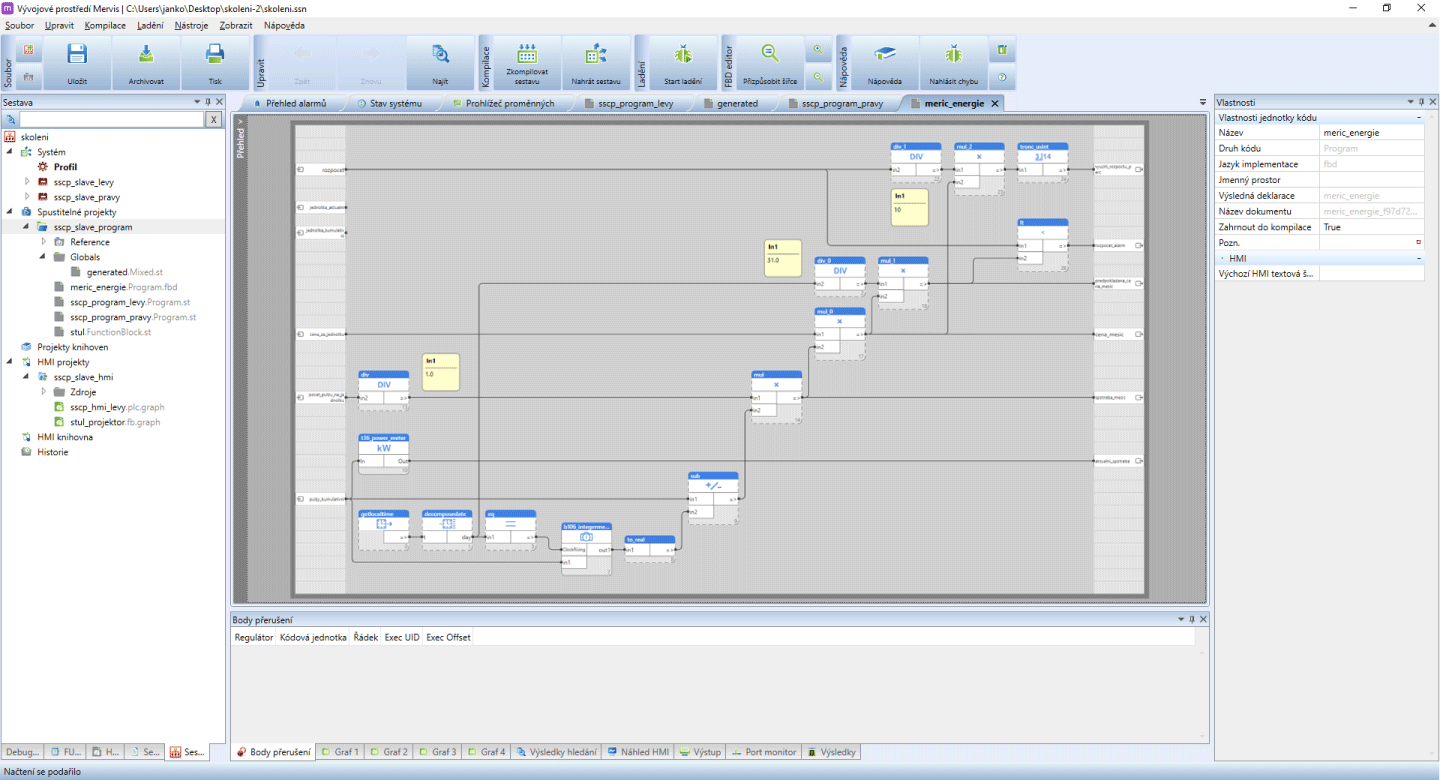Click the Archivovat toolbar icon
This screenshot has height=780, width=1440.
pyautogui.click(x=146, y=56)
